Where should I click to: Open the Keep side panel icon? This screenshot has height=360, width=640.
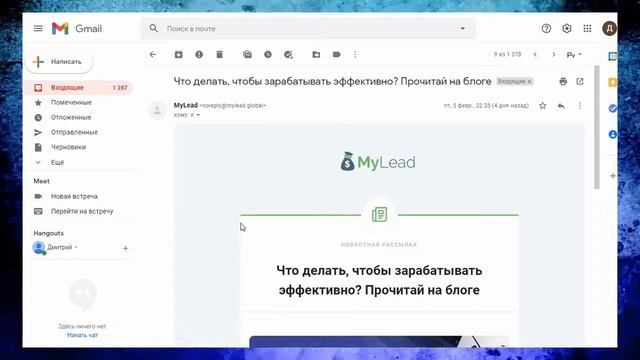click(x=612, y=82)
